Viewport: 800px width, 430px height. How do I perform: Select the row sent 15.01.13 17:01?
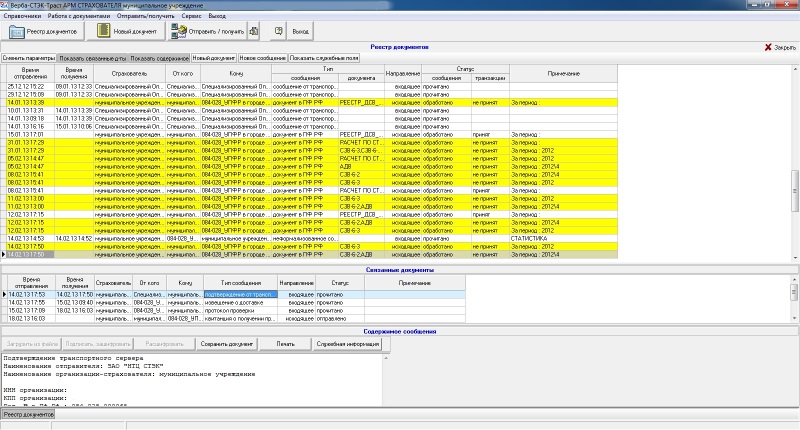click(x=311, y=135)
